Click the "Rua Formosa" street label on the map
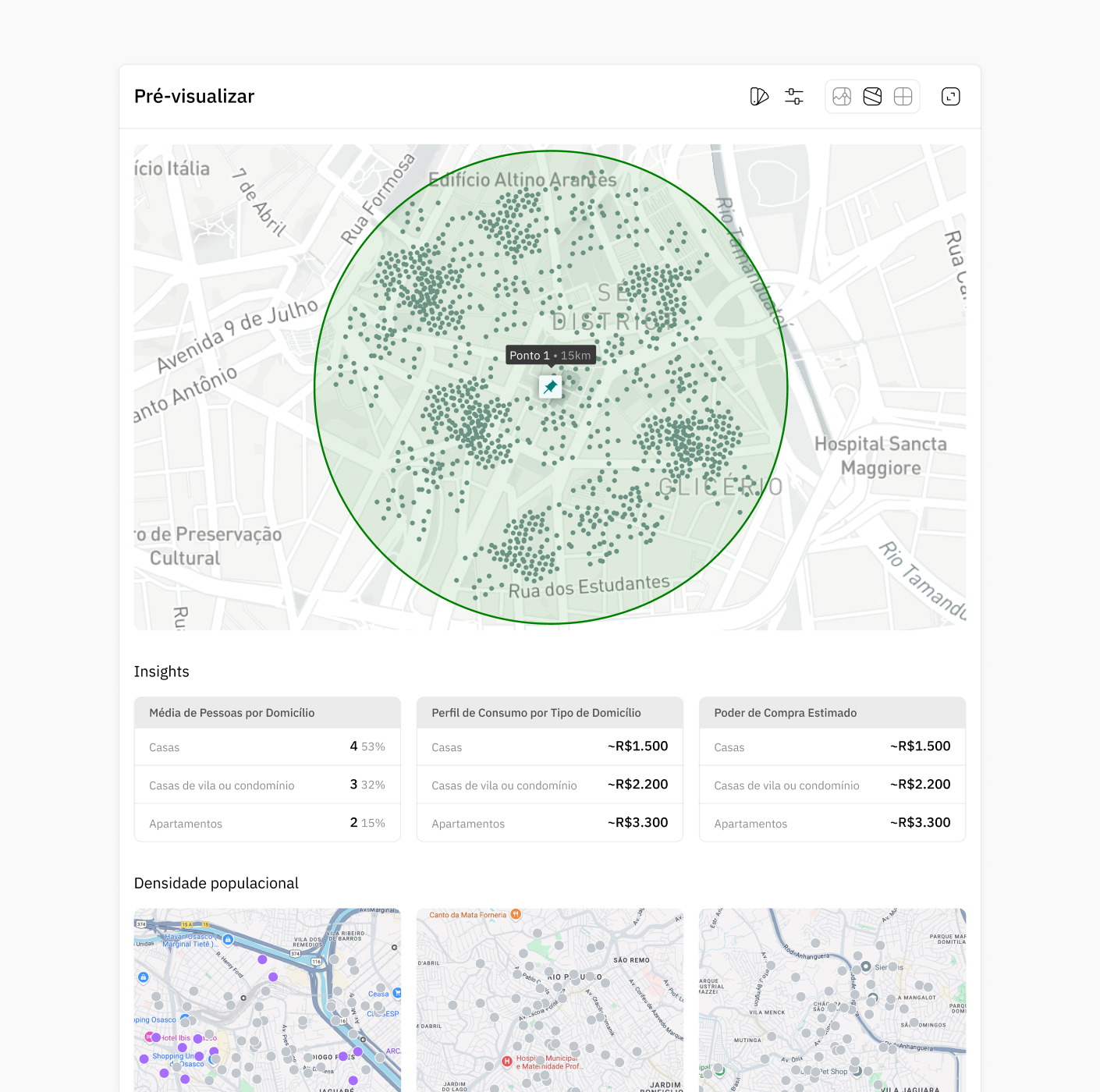Image resolution: width=1100 pixels, height=1092 pixels. [x=378, y=199]
